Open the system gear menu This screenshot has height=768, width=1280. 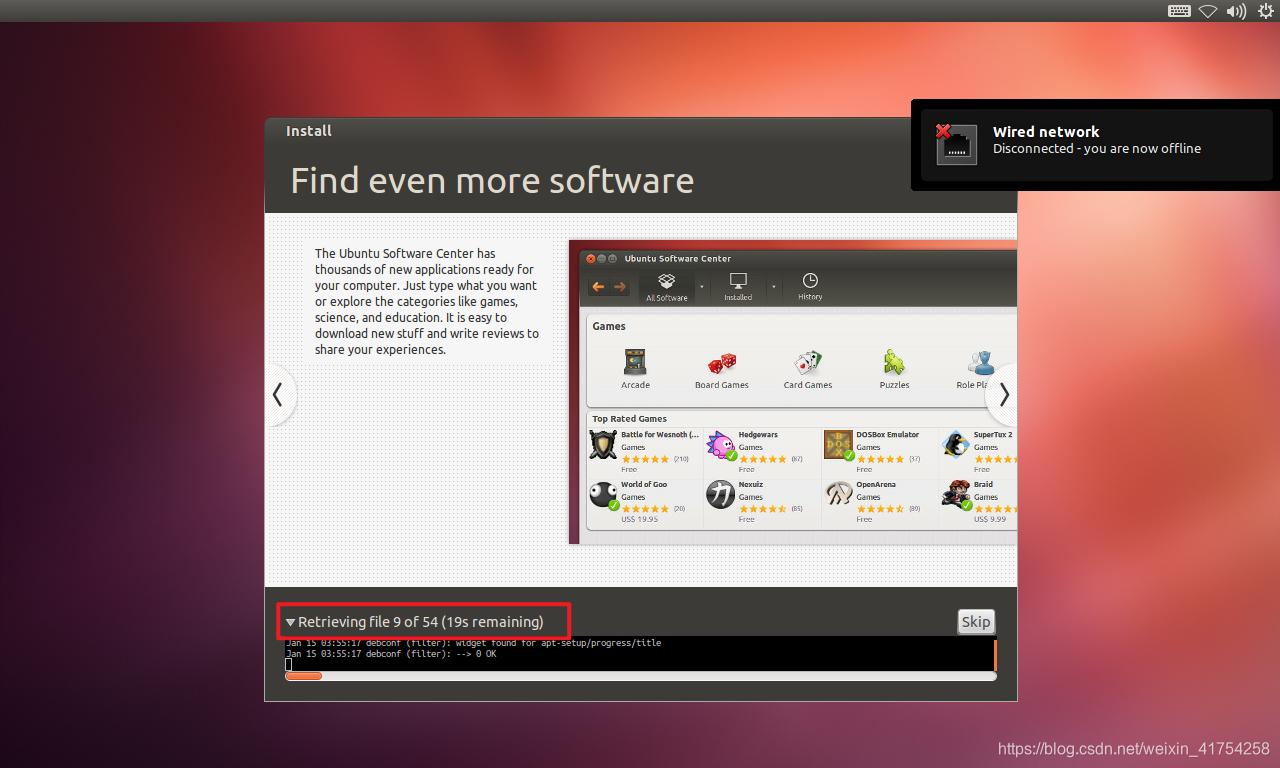point(1266,11)
